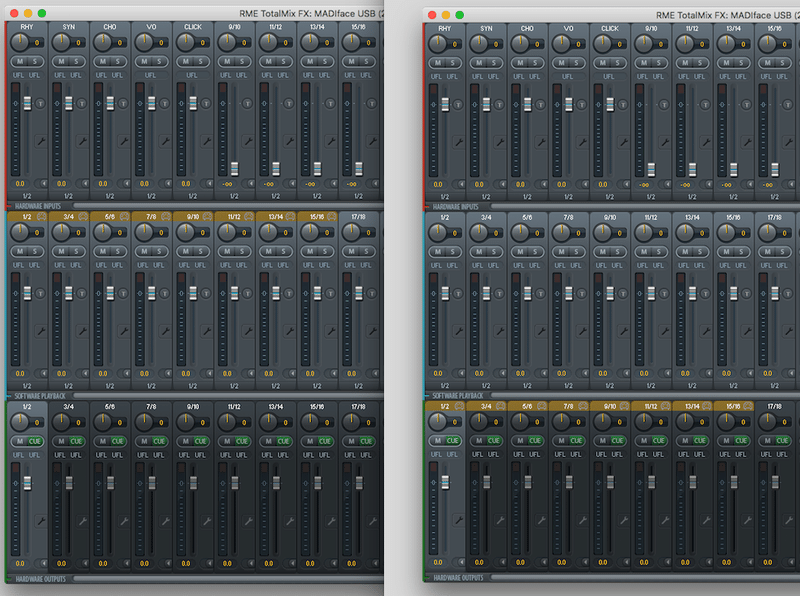Open channel settings wrench on the RHY channel
800x596 pixels.
pos(40,139)
